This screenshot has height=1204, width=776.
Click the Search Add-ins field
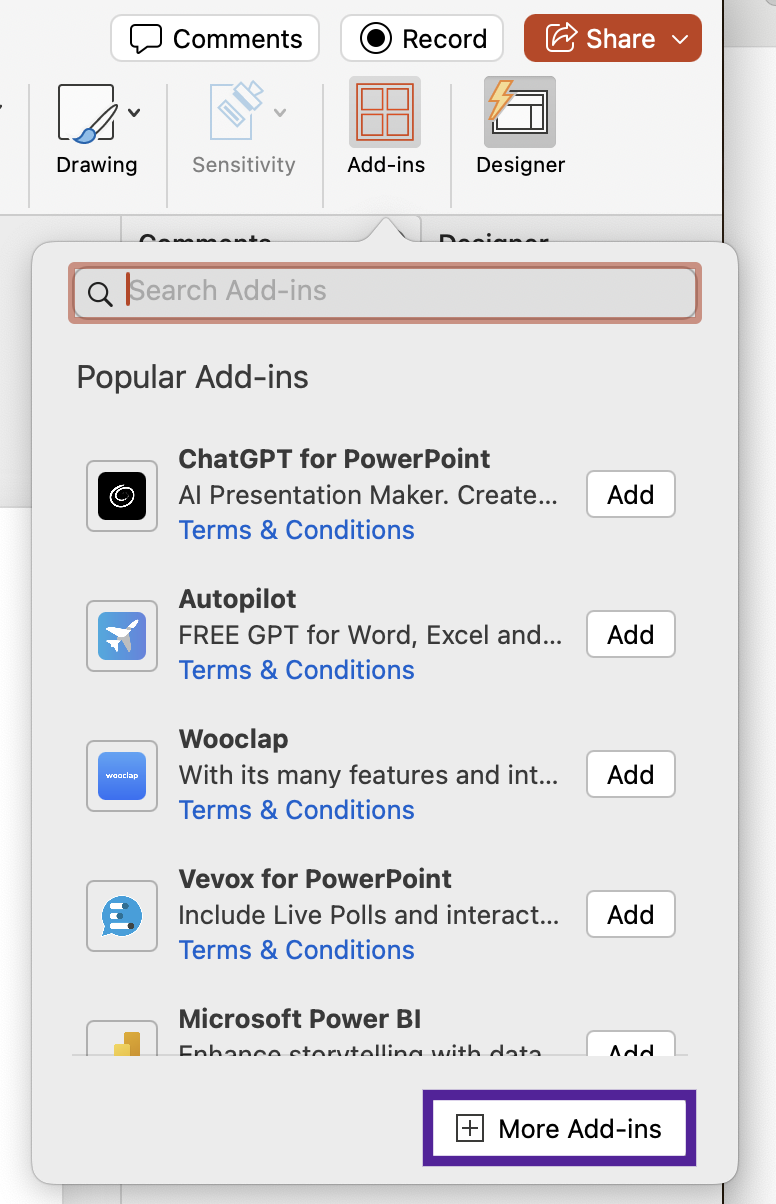[x=400, y=292]
